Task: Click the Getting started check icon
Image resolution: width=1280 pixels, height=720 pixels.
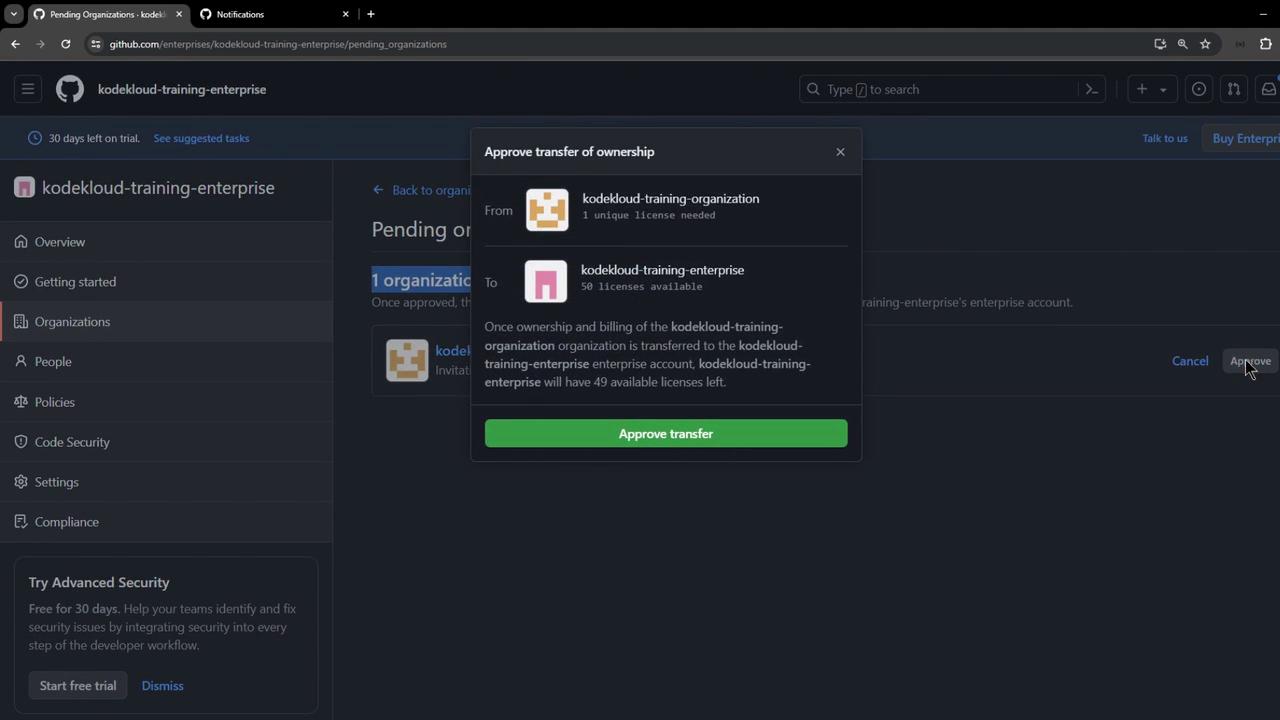Action: (x=21, y=282)
